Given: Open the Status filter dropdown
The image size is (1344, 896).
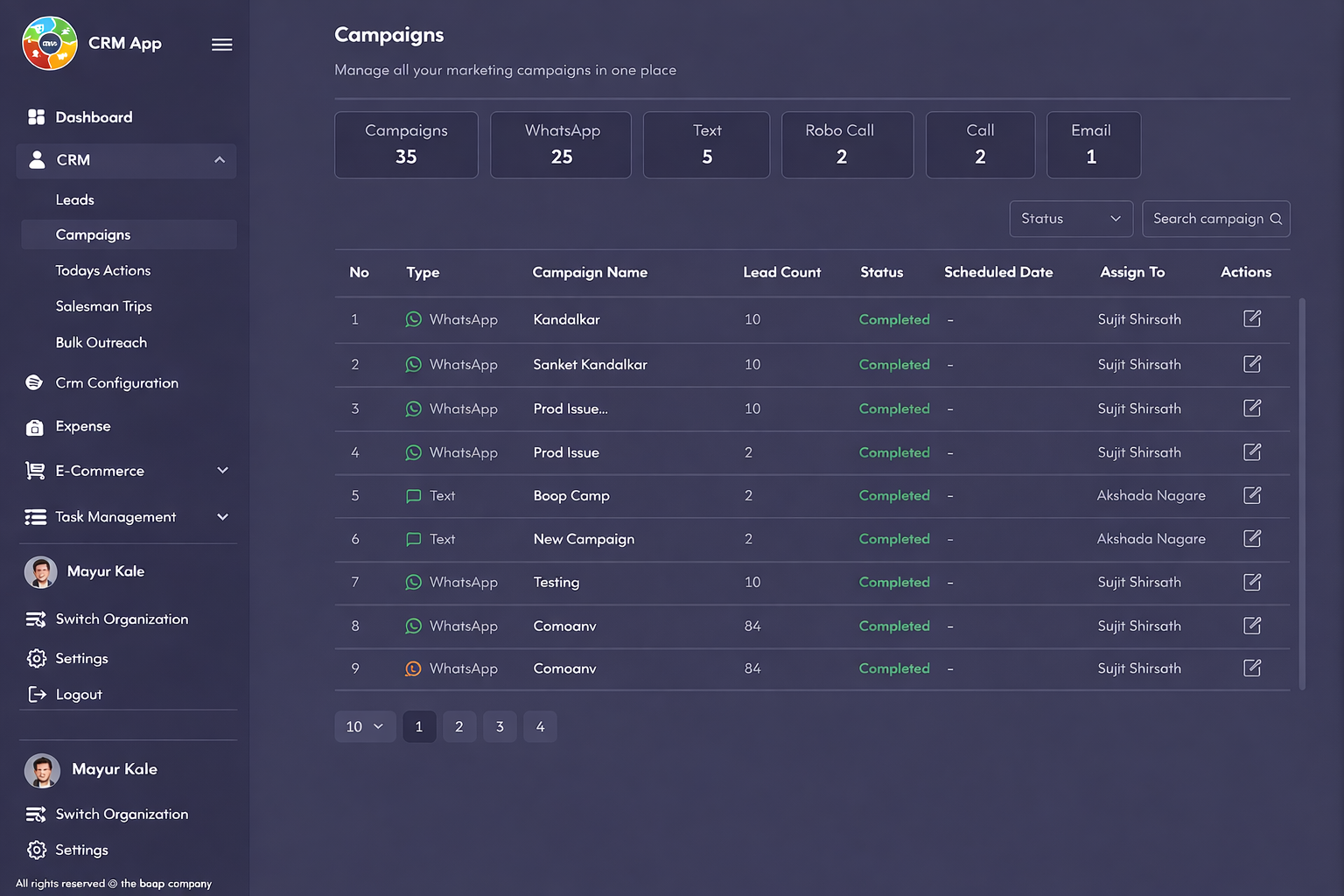Looking at the screenshot, I should coord(1070,219).
